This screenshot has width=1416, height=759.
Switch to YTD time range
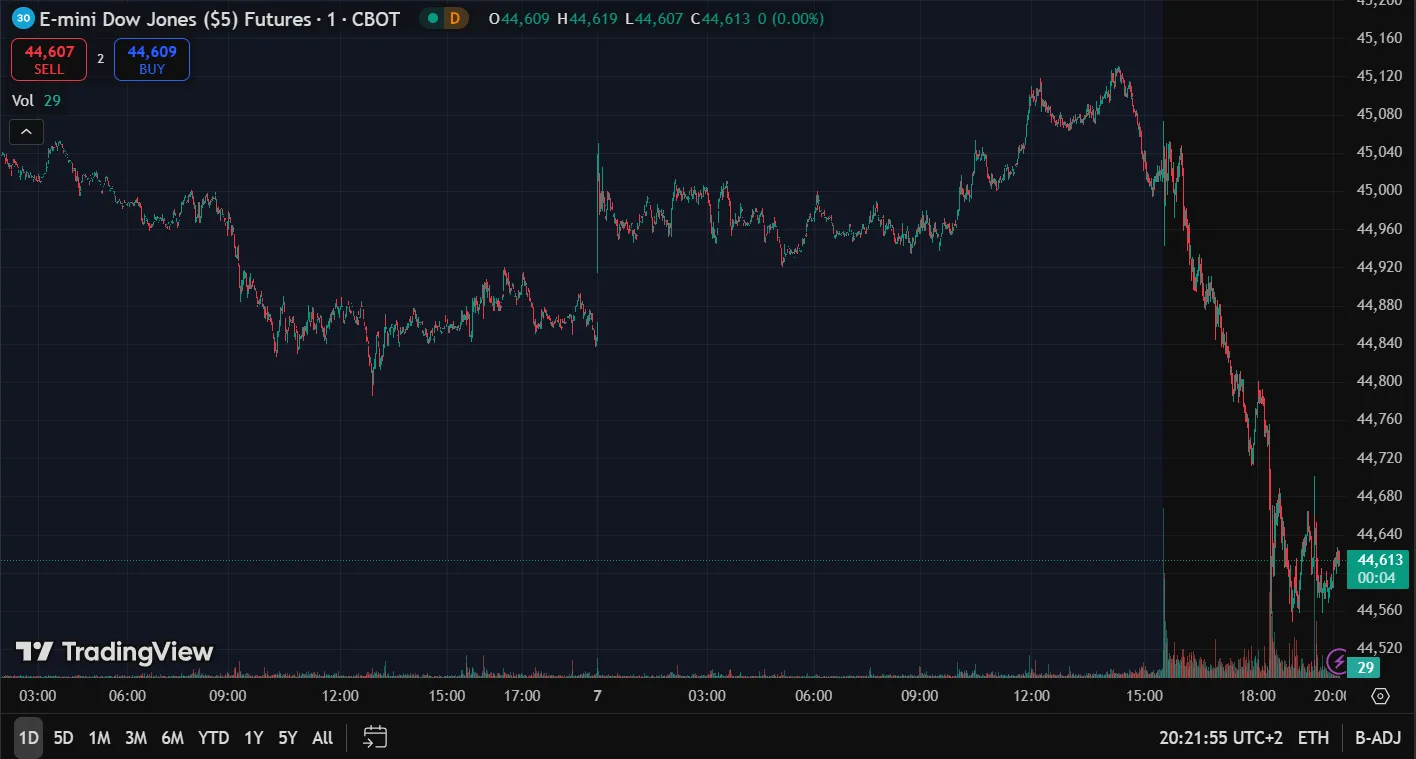213,738
